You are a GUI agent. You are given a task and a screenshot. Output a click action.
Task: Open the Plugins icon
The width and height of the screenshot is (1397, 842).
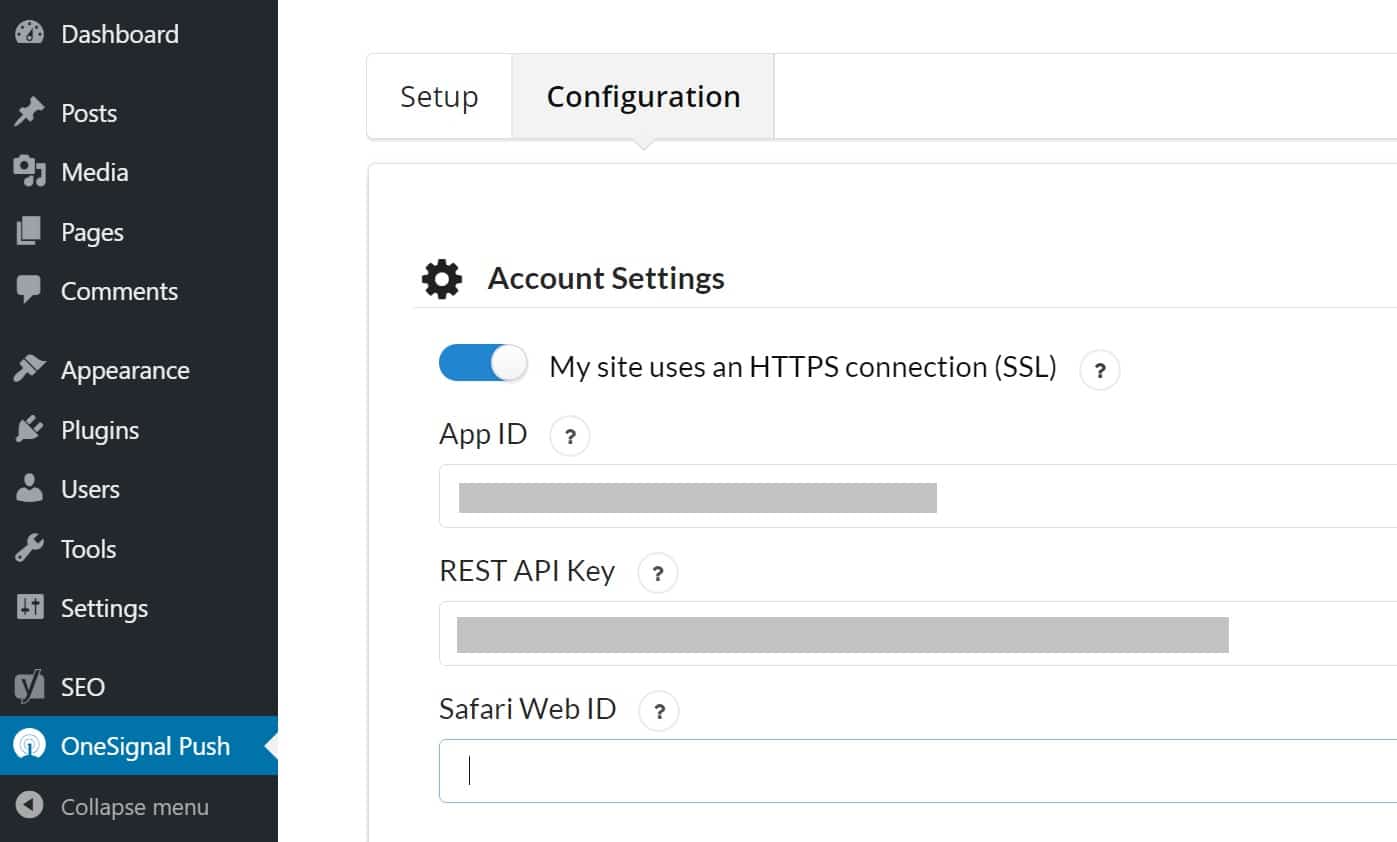pos(28,429)
